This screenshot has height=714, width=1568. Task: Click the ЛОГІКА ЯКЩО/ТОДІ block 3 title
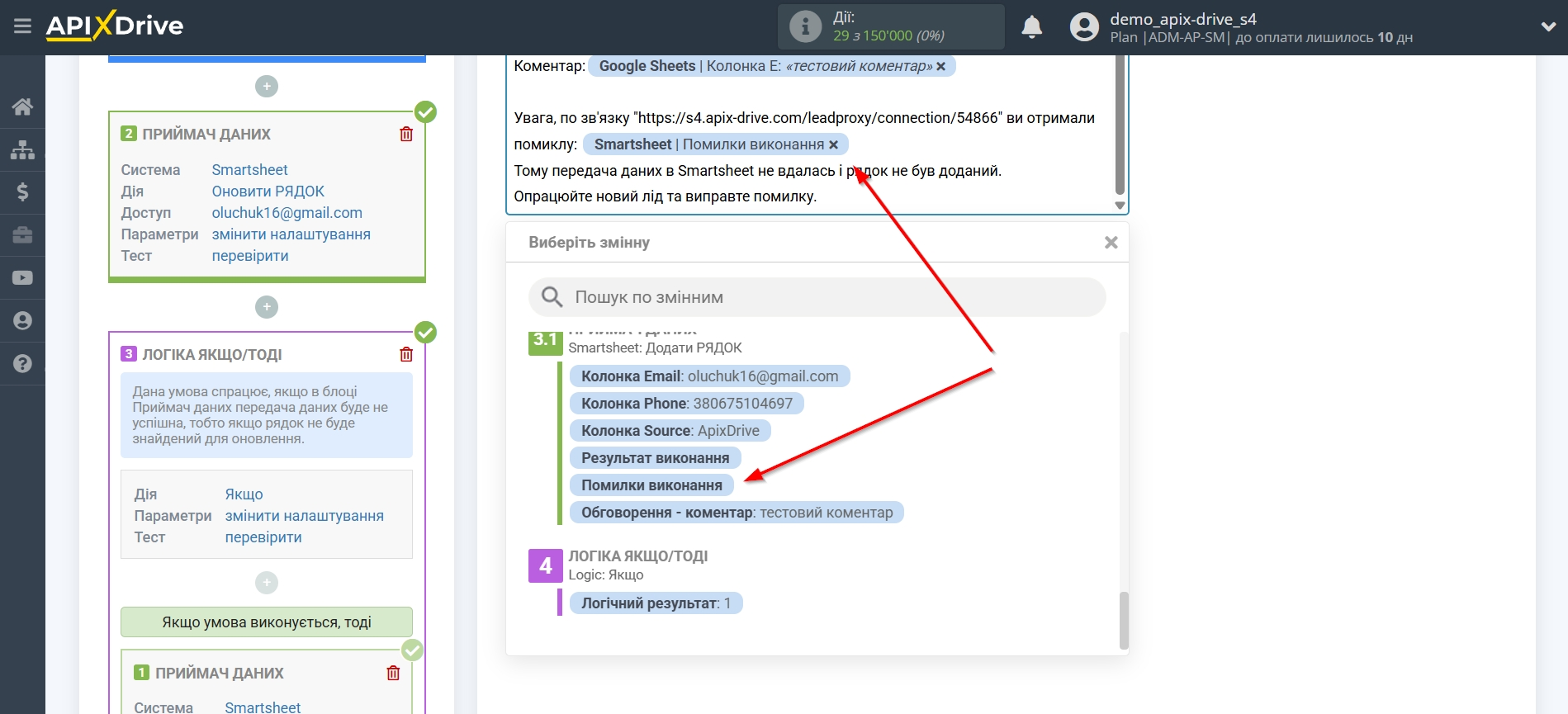coord(212,355)
